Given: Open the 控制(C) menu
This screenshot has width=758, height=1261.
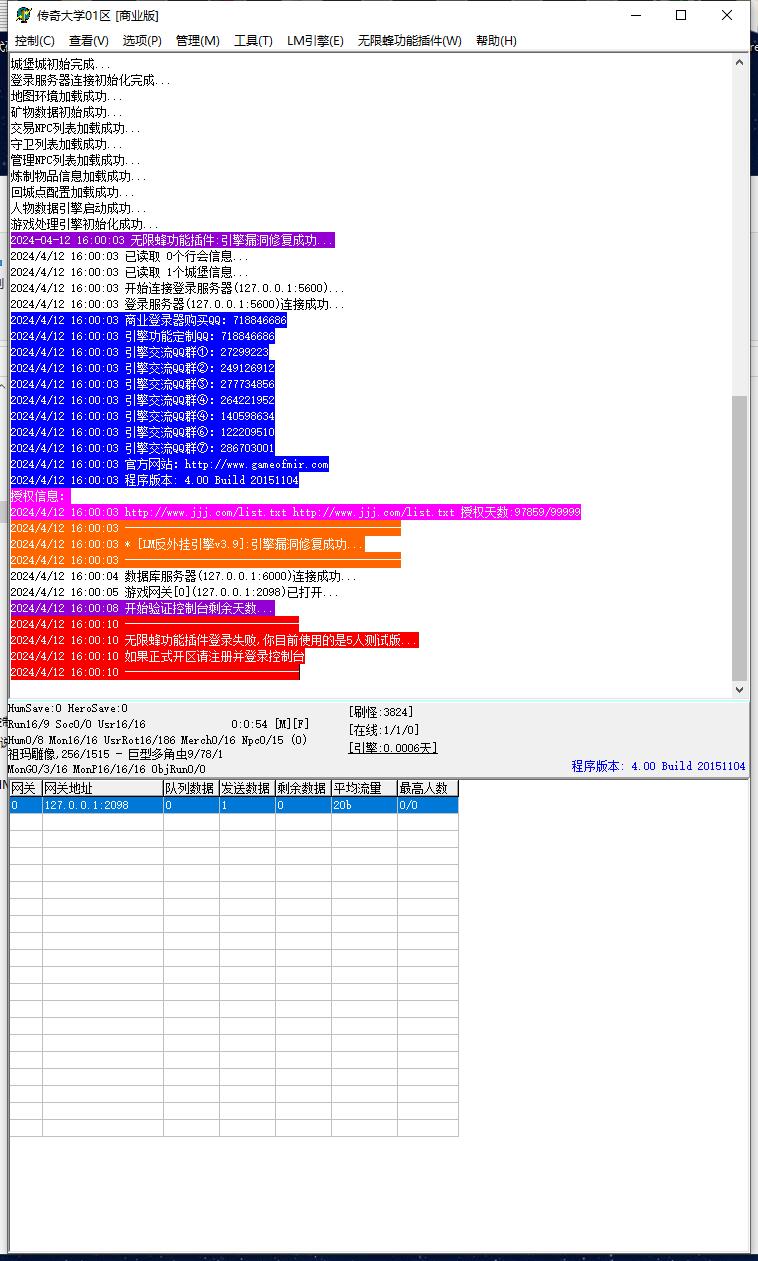Looking at the screenshot, I should 35,41.
